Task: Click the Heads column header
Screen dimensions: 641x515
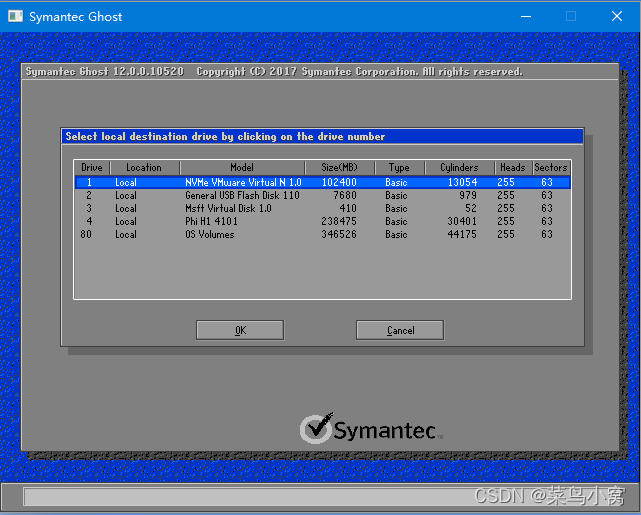Action: point(513,168)
